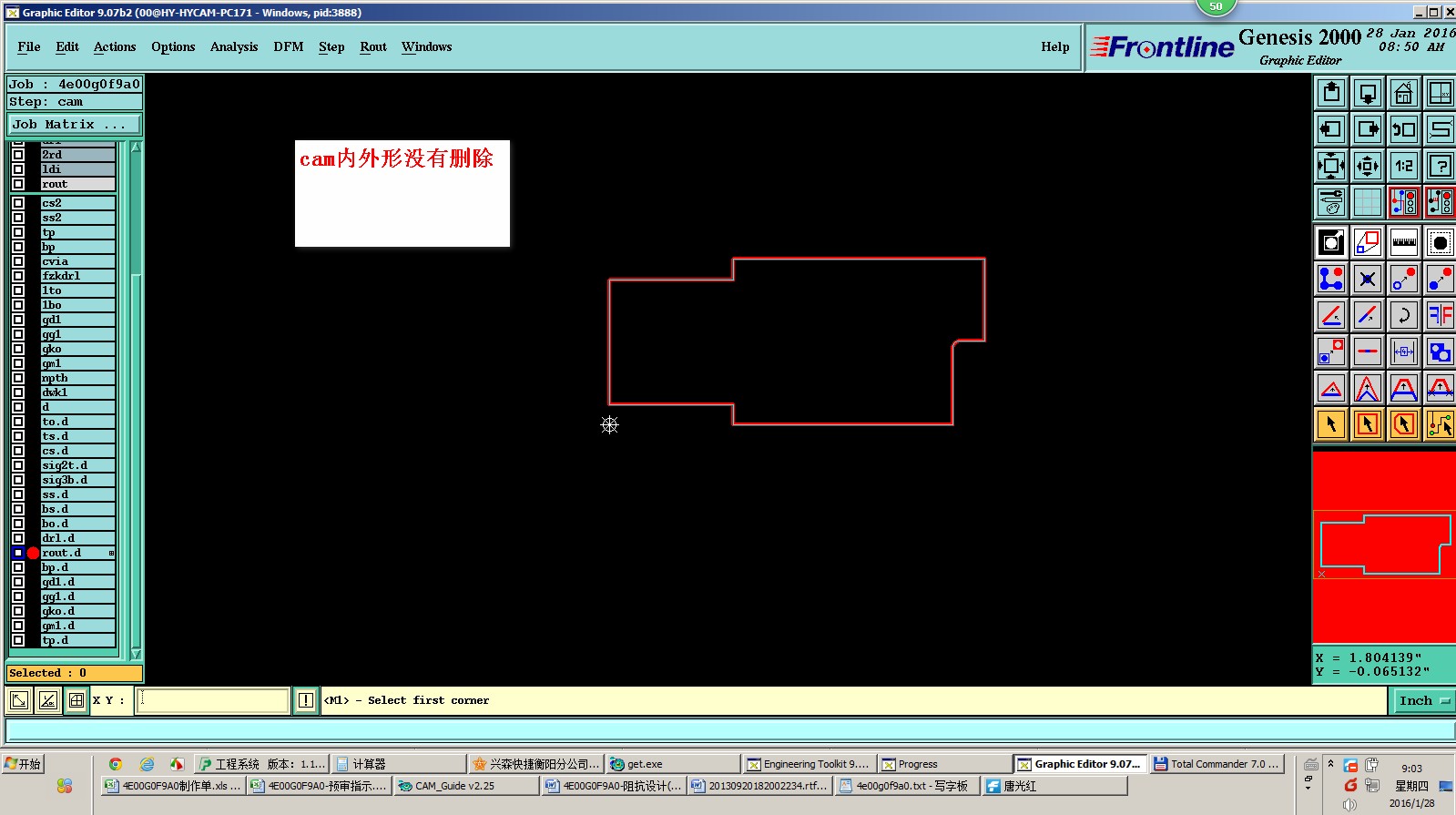Click the pan right arrow icon

click(x=1368, y=129)
